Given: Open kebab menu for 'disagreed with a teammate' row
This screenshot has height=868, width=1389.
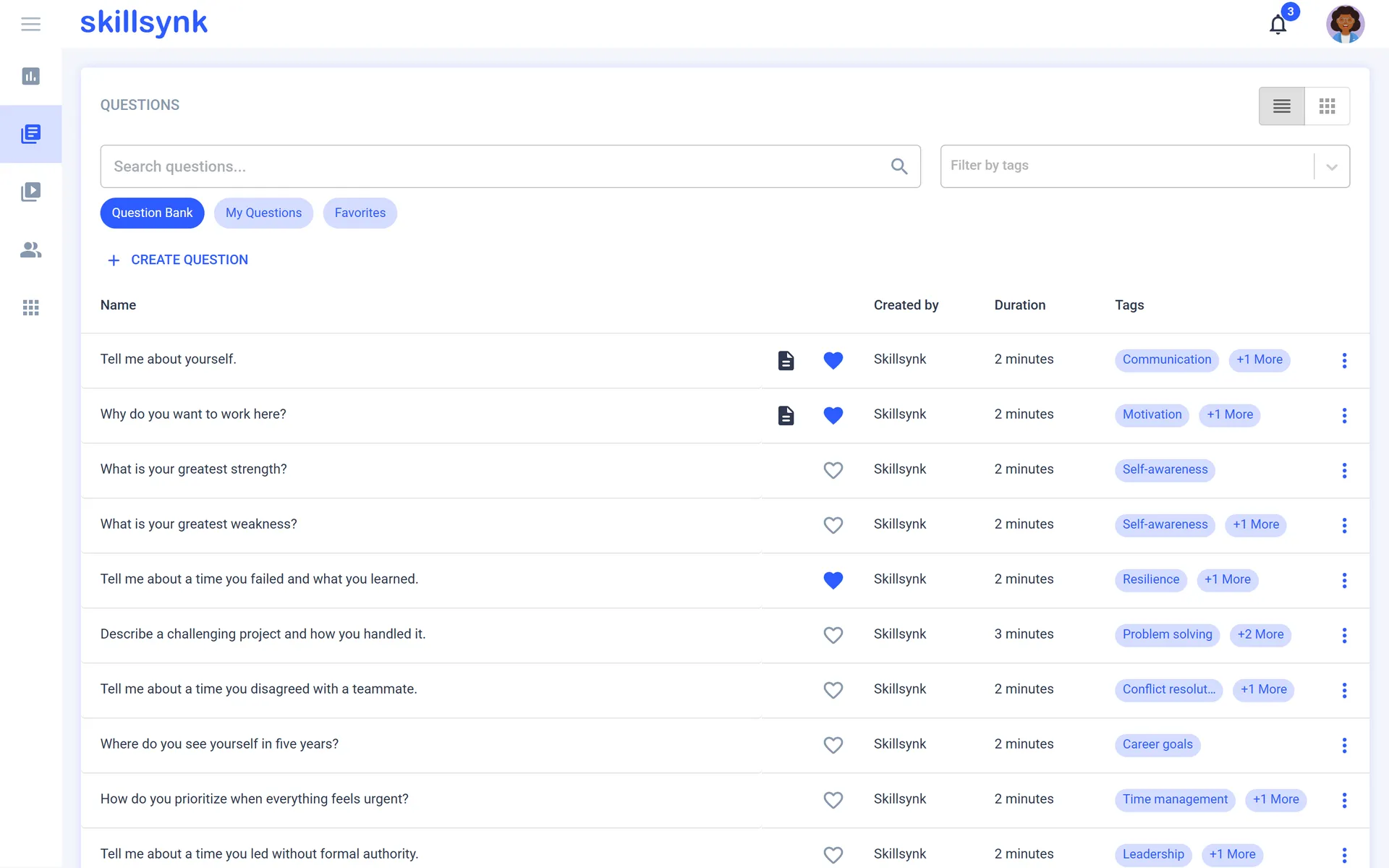Looking at the screenshot, I should (1344, 690).
